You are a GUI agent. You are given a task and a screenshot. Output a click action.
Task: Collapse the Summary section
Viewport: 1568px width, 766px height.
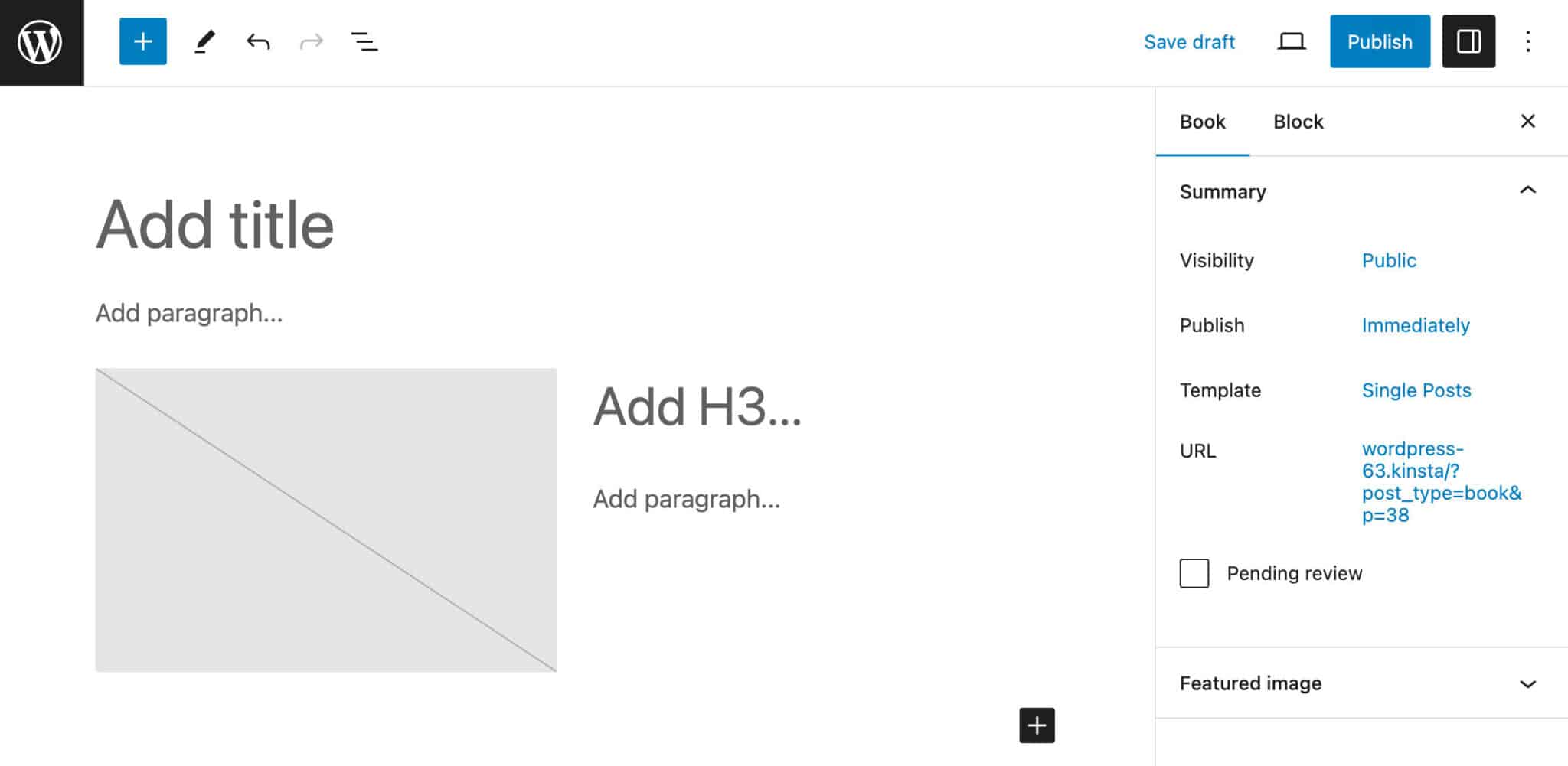coord(1528,191)
